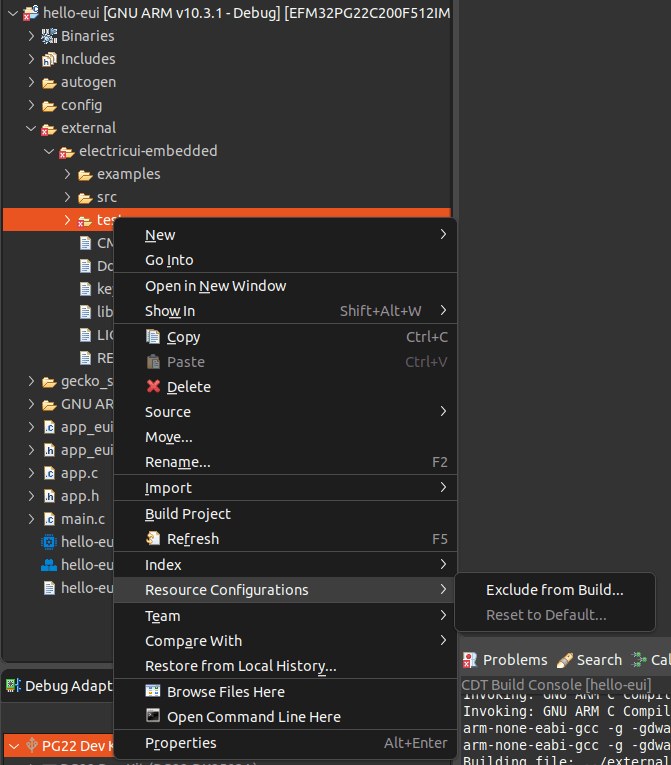Click the Browse Files Here icon
This screenshot has height=765, width=671.
click(153, 692)
